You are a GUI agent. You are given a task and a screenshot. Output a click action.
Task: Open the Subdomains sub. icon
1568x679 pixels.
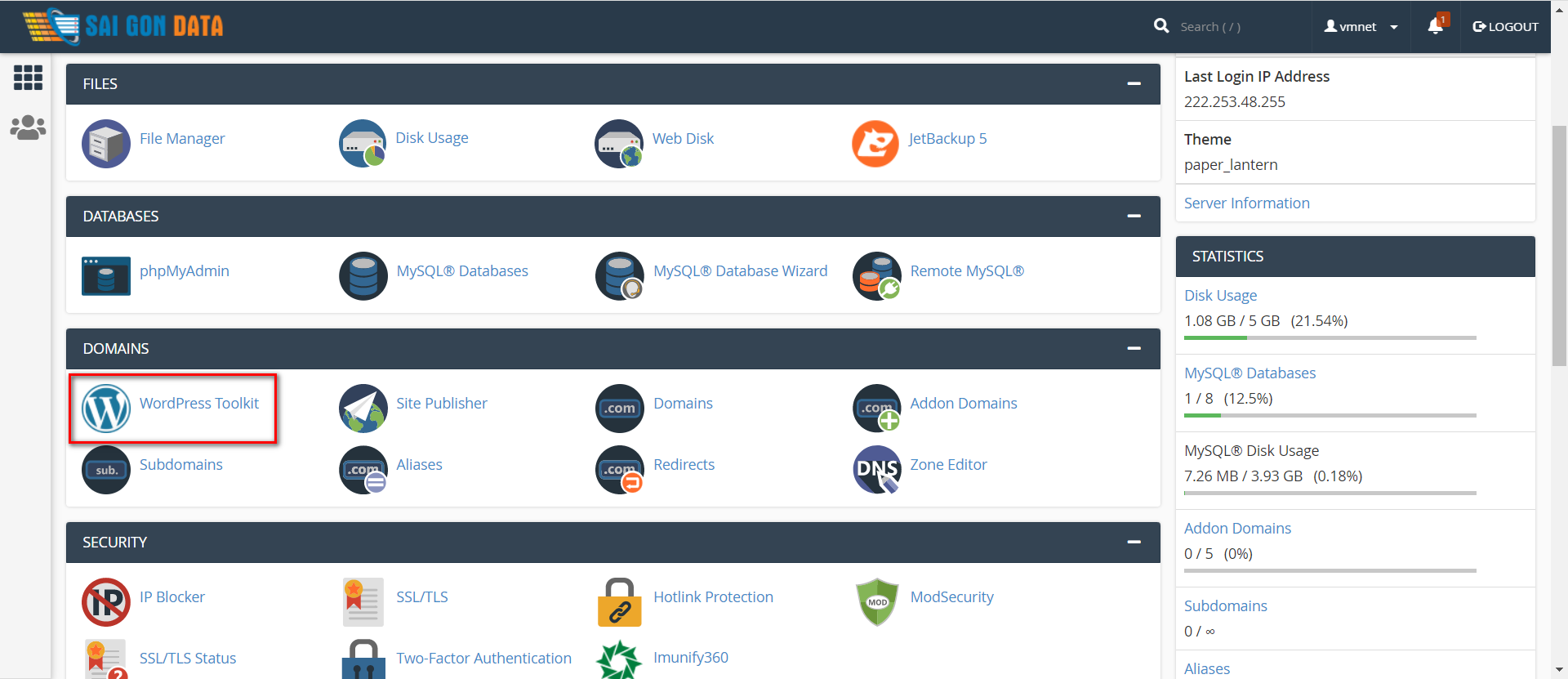[106, 469]
